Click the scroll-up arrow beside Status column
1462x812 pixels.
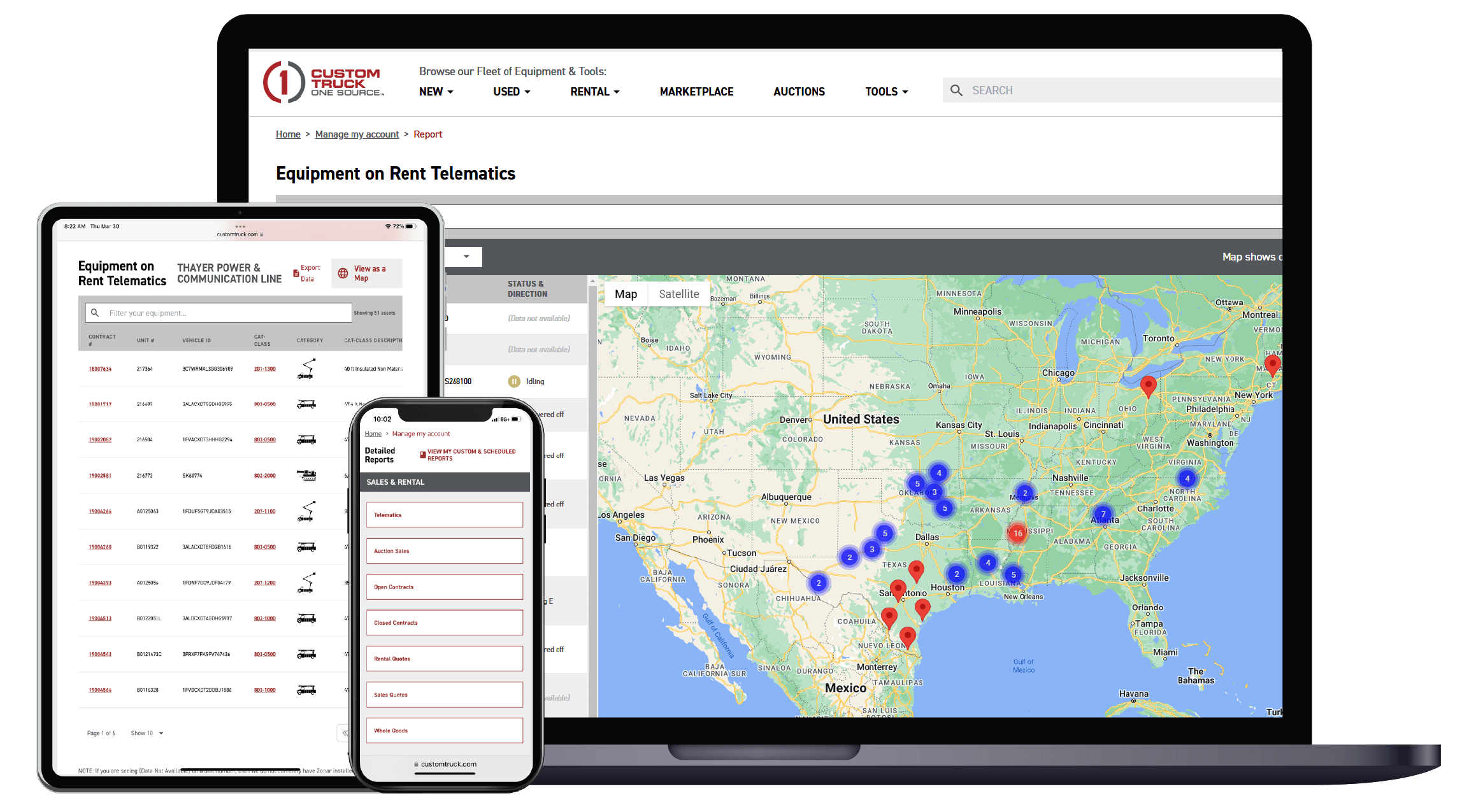[592, 281]
